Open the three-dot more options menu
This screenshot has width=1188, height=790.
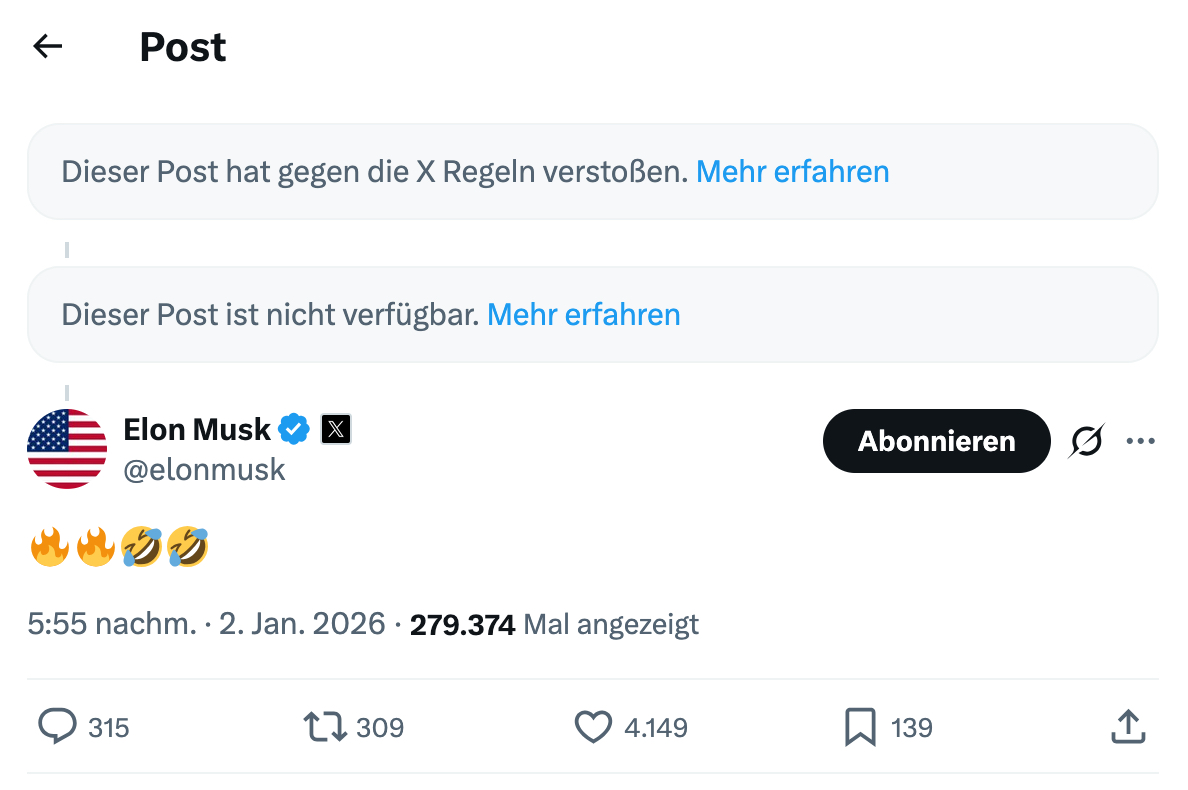1140,441
